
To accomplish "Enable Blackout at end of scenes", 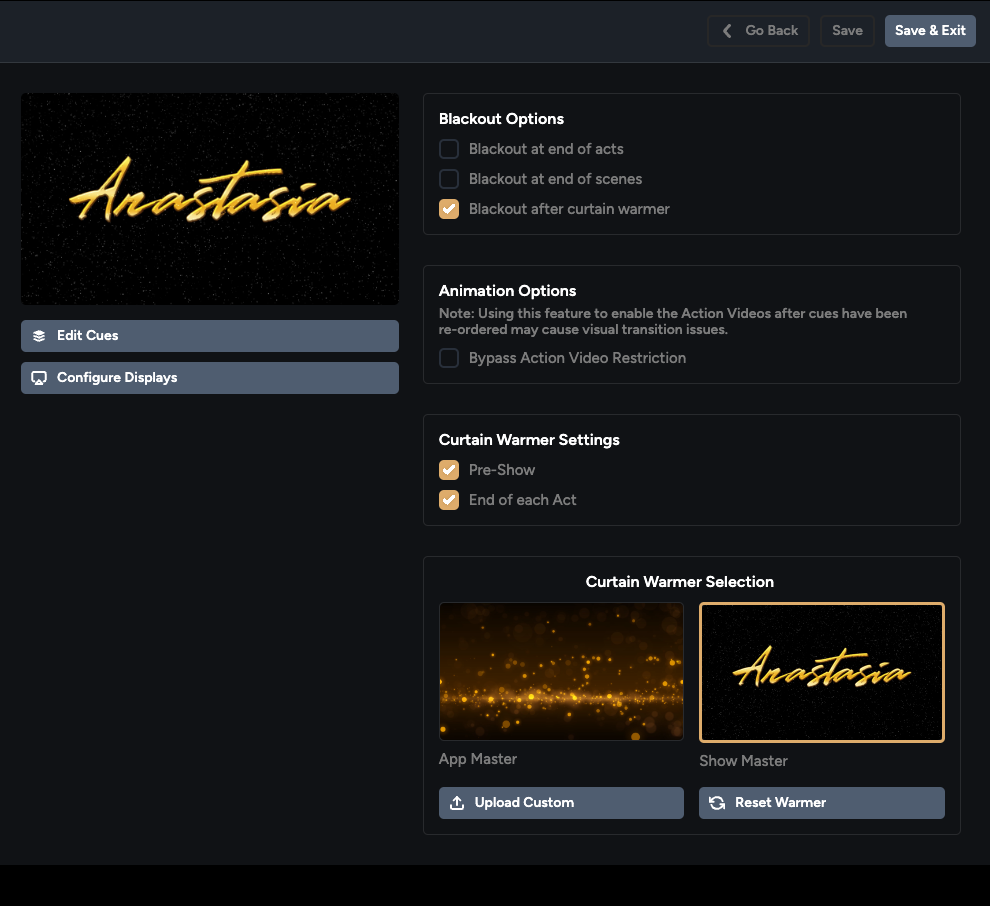I will 449,179.
